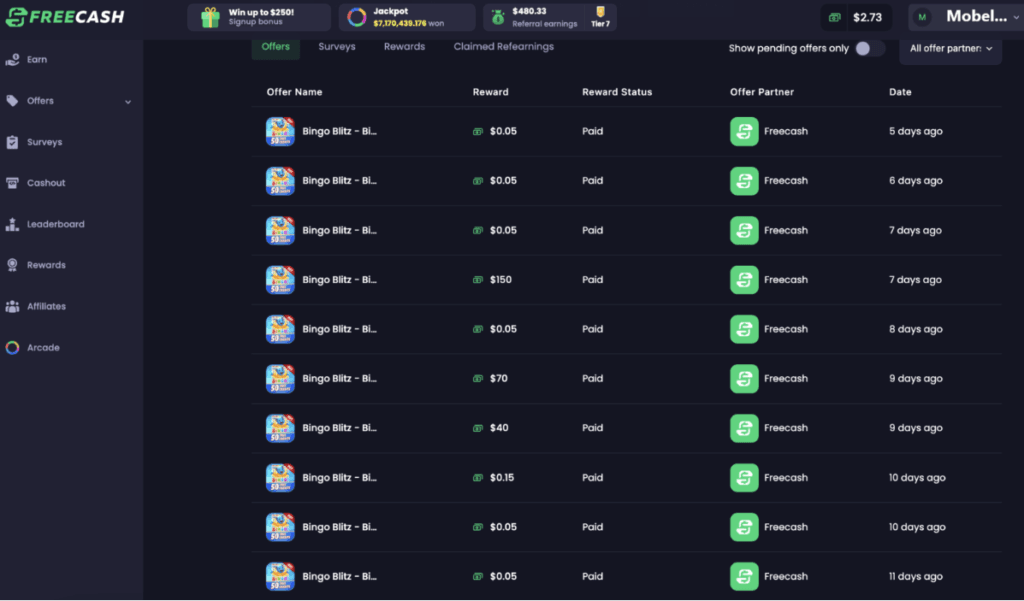The width and height of the screenshot is (1024, 601).
Task: Click Bingo Blitz name in 8 days ago row
Action: pos(340,329)
